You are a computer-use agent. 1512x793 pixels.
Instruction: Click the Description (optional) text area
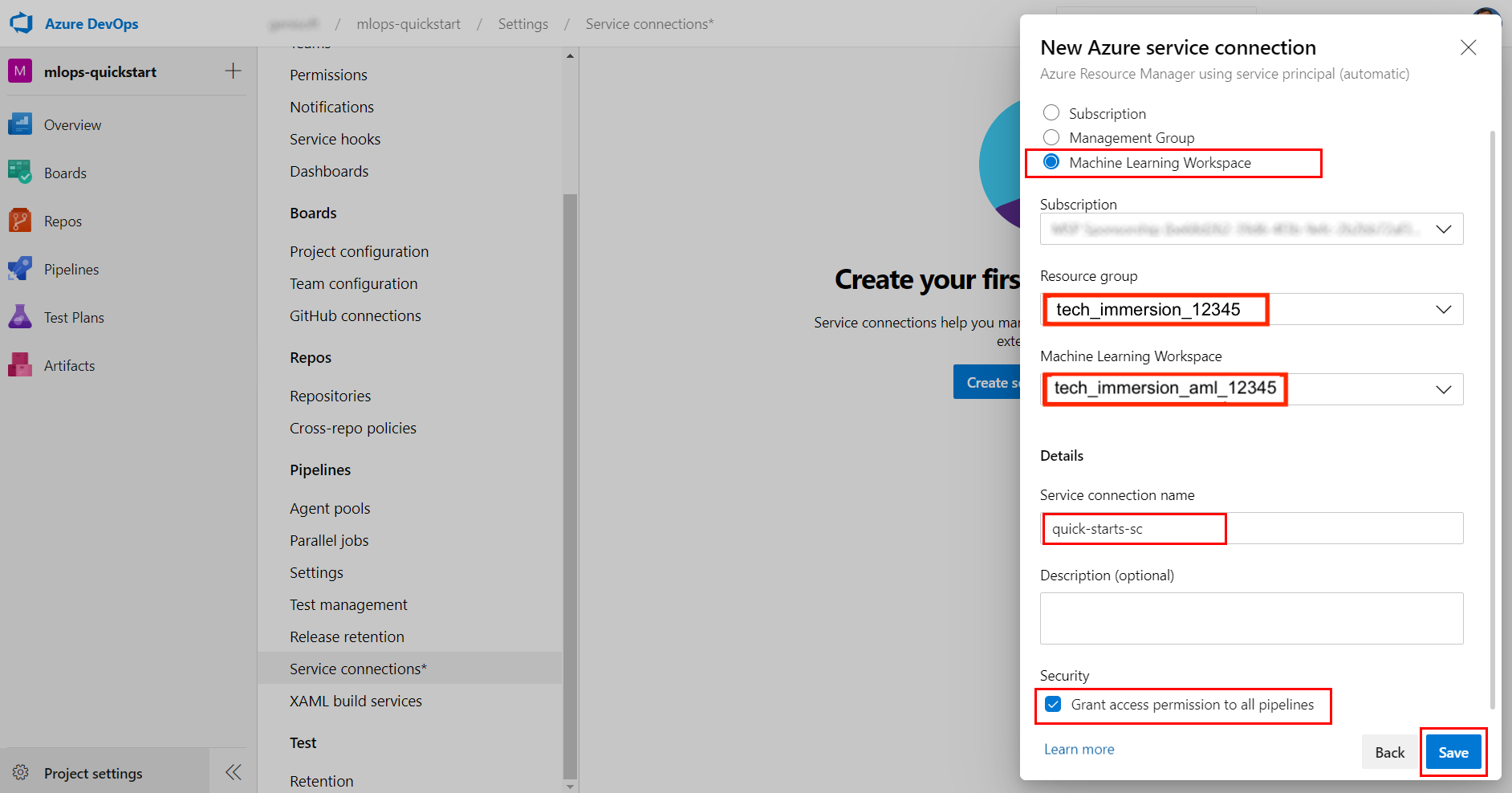pyautogui.click(x=1251, y=618)
